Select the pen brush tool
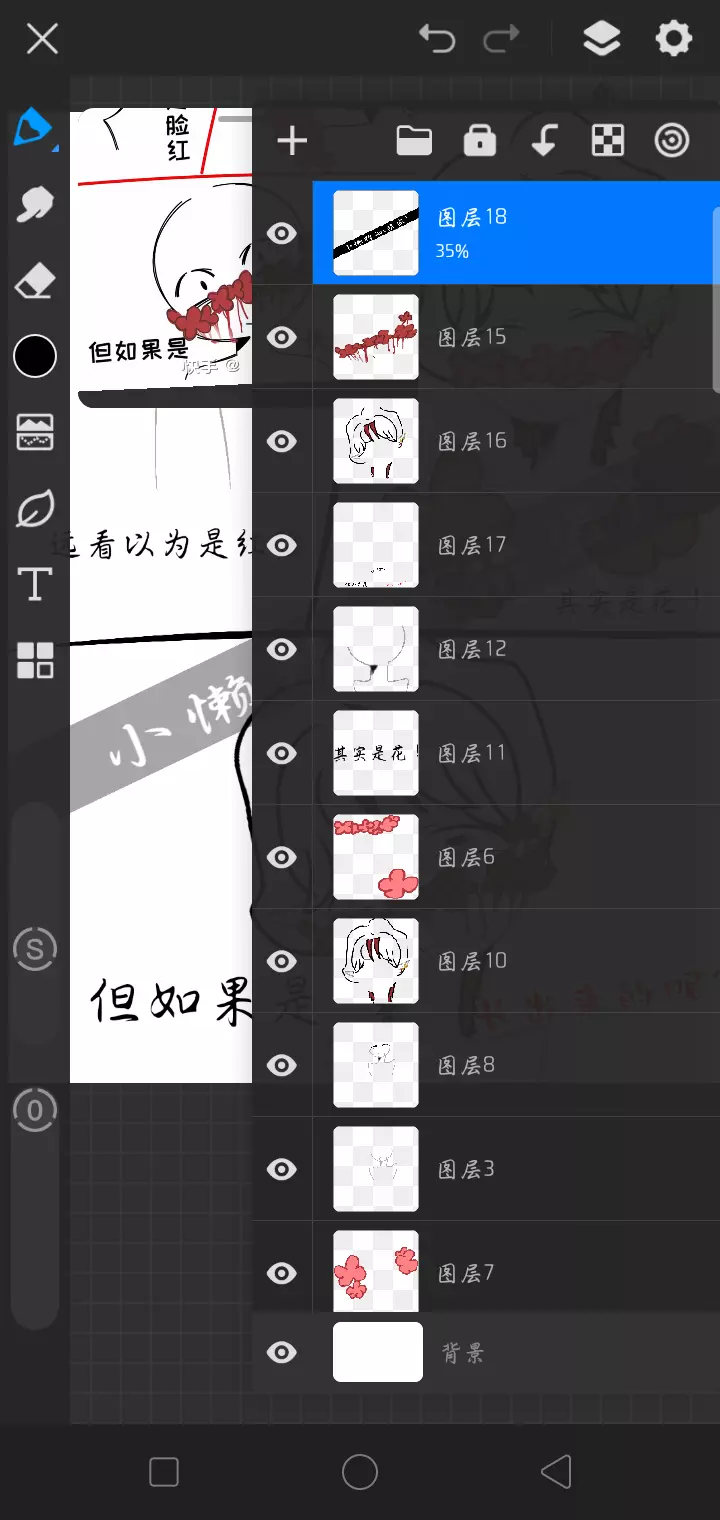This screenshot has height=1520, width=720. pyautogui.click(x=33, y=130)
